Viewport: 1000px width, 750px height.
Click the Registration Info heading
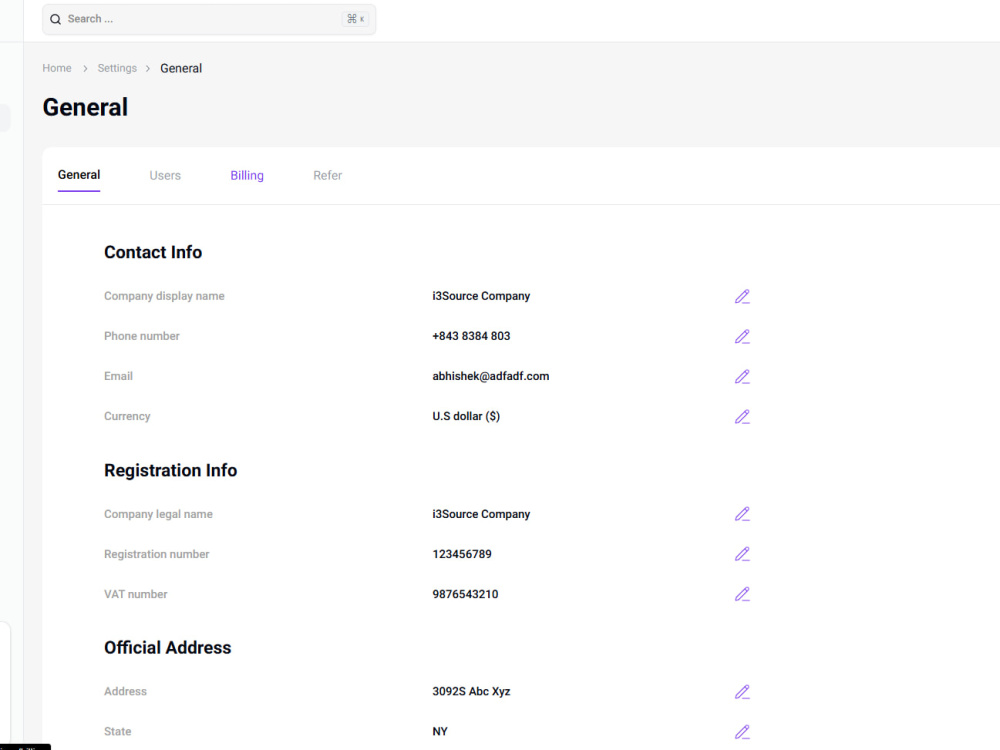170,470
